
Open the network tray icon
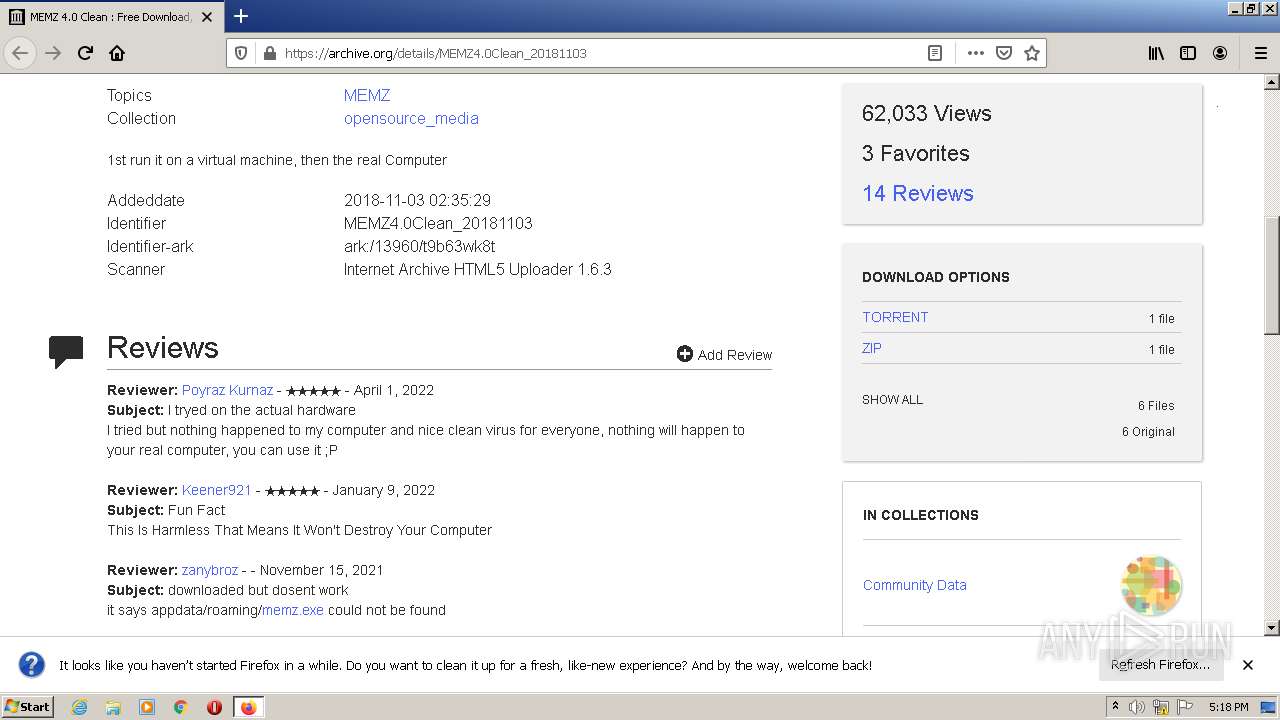(x=1162, y=707)
